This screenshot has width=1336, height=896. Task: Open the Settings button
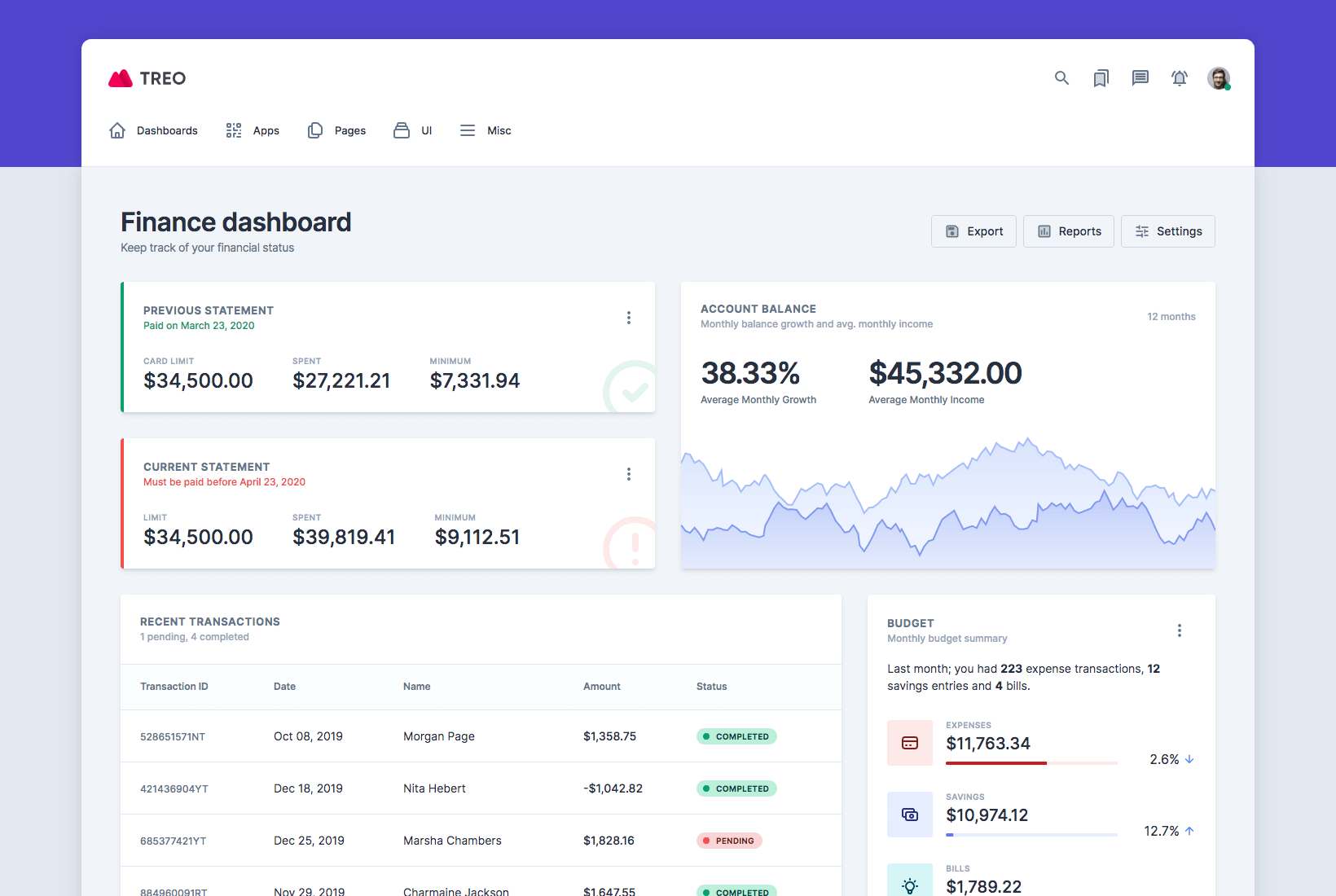1167,231
